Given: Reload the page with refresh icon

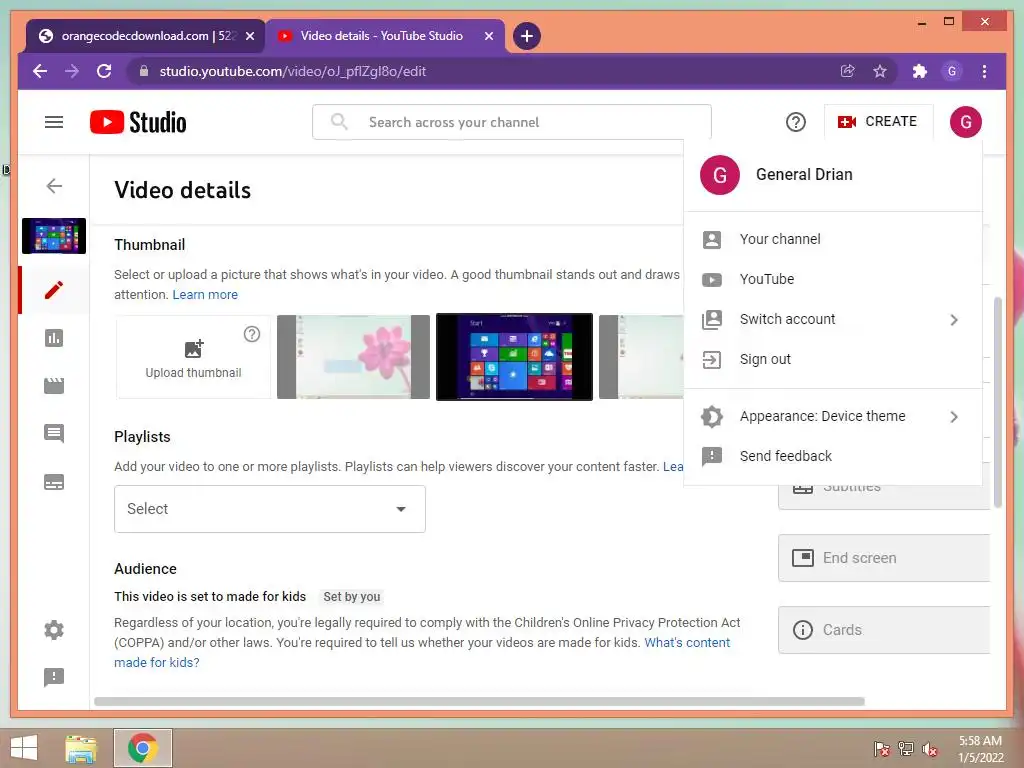Looking at the screenshot, I should click(x=104, y=71).
